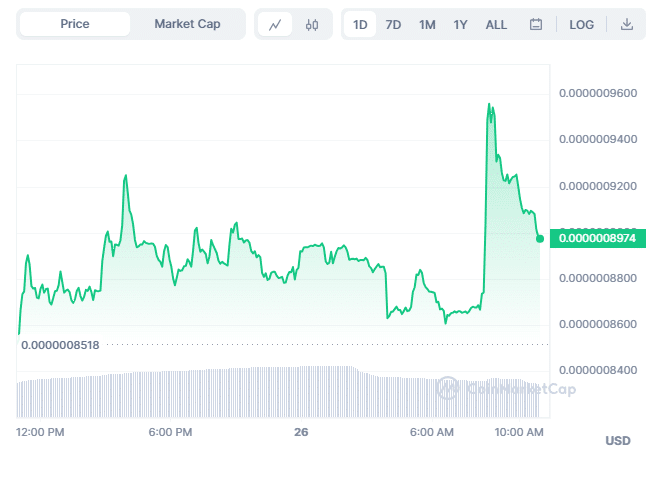Select the ALL time range
This screenshot has height=478, width=668.
pyautogui.click(x=496, y=25)
